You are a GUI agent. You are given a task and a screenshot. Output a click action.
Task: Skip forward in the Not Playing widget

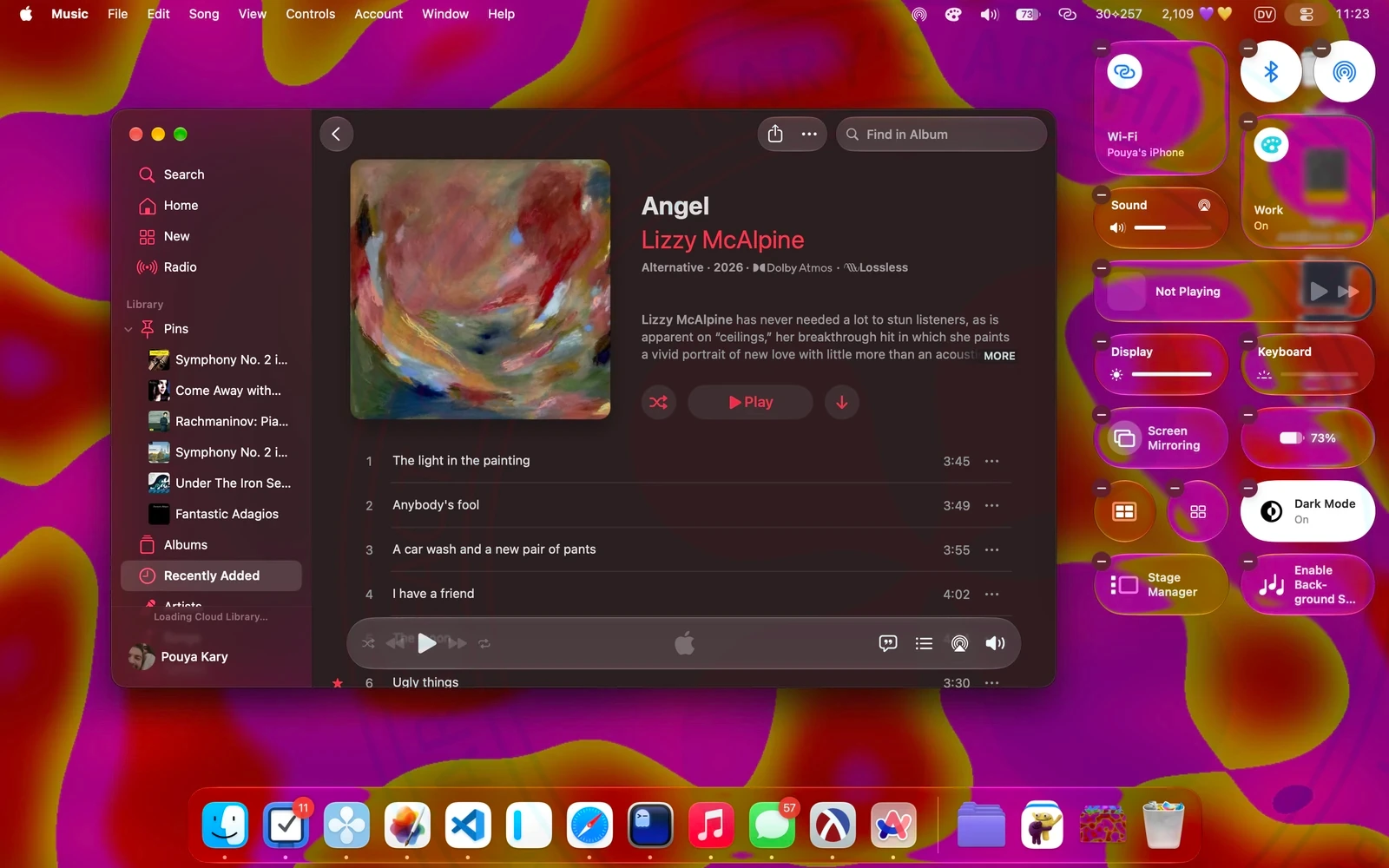(x=1348, y=292)
